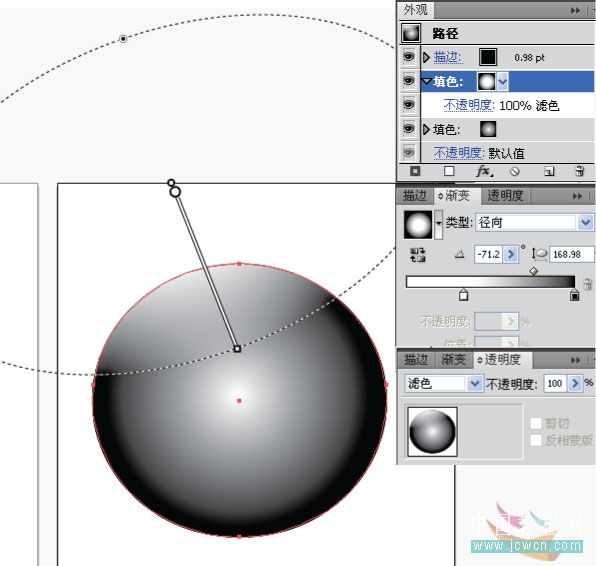Expand the 描边 stroke attribute triangle
Screen dimensions: 596x566
pyautogui.click(x=426, y=58)
